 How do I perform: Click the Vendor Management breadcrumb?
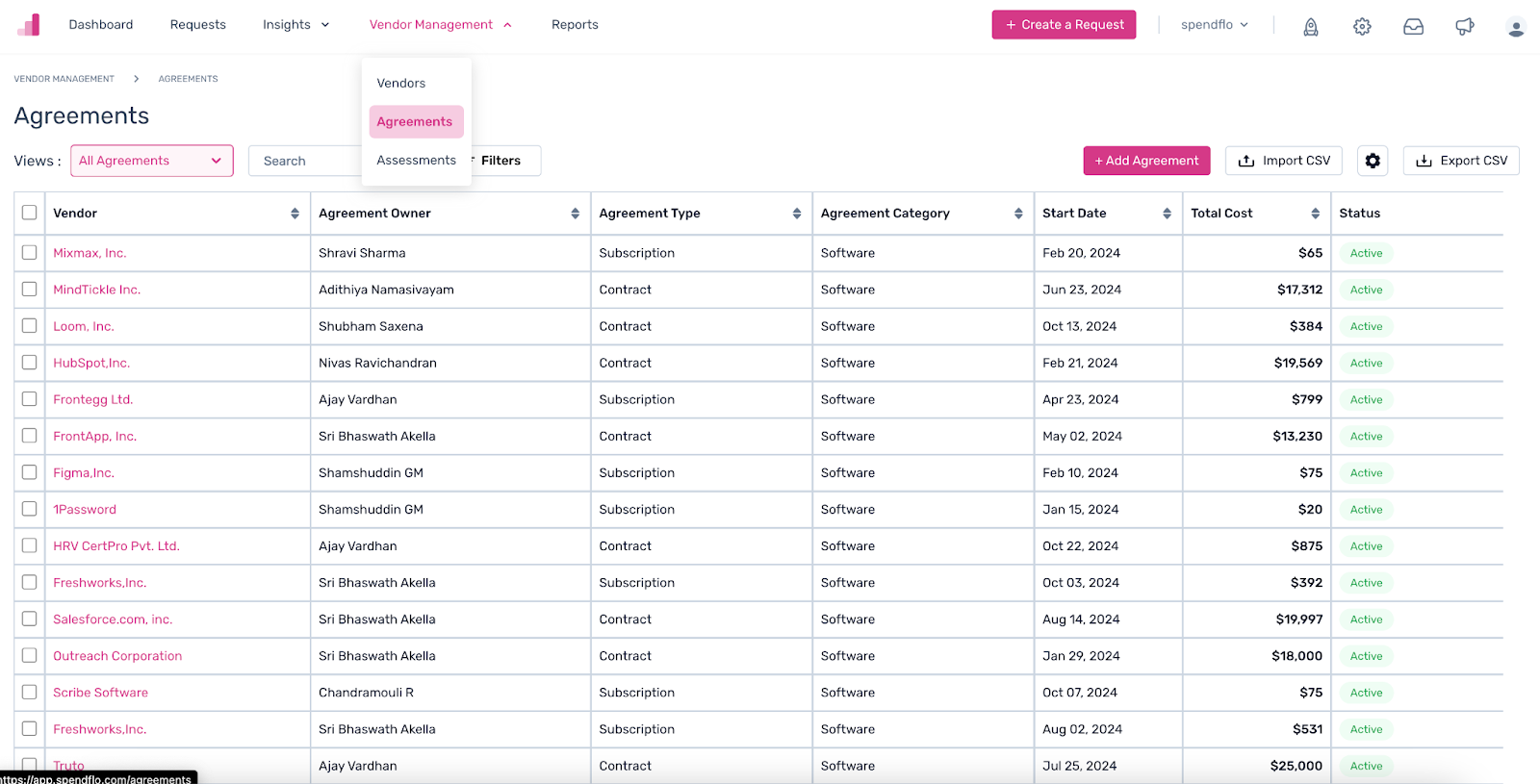(64, 79)
